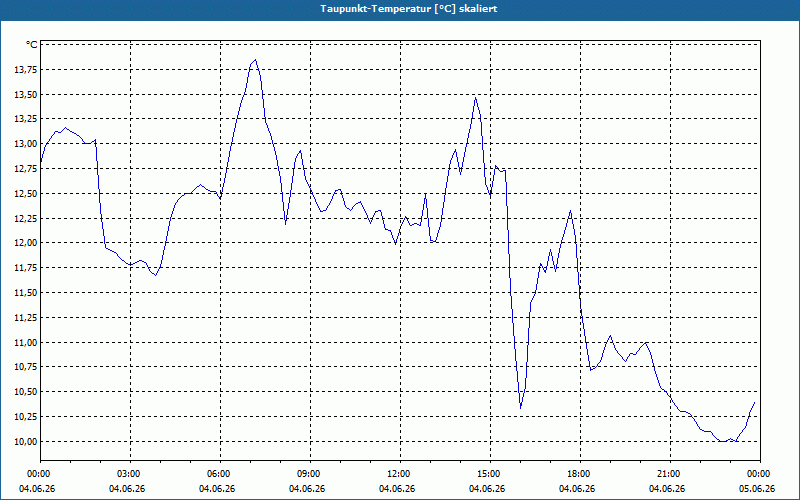Click the 10,00 axis label
The height and width of the screenshot is (500, 800).
pyautogui.click(x=24, y=442)
